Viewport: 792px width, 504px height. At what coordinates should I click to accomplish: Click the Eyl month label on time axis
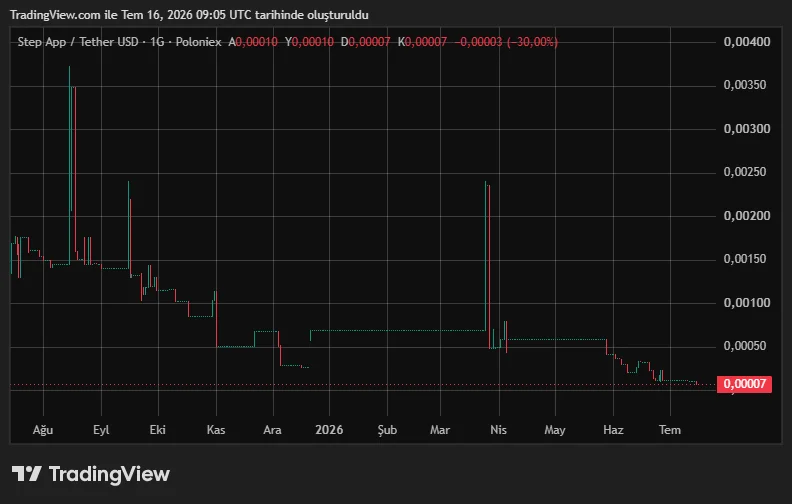(101, 430)
